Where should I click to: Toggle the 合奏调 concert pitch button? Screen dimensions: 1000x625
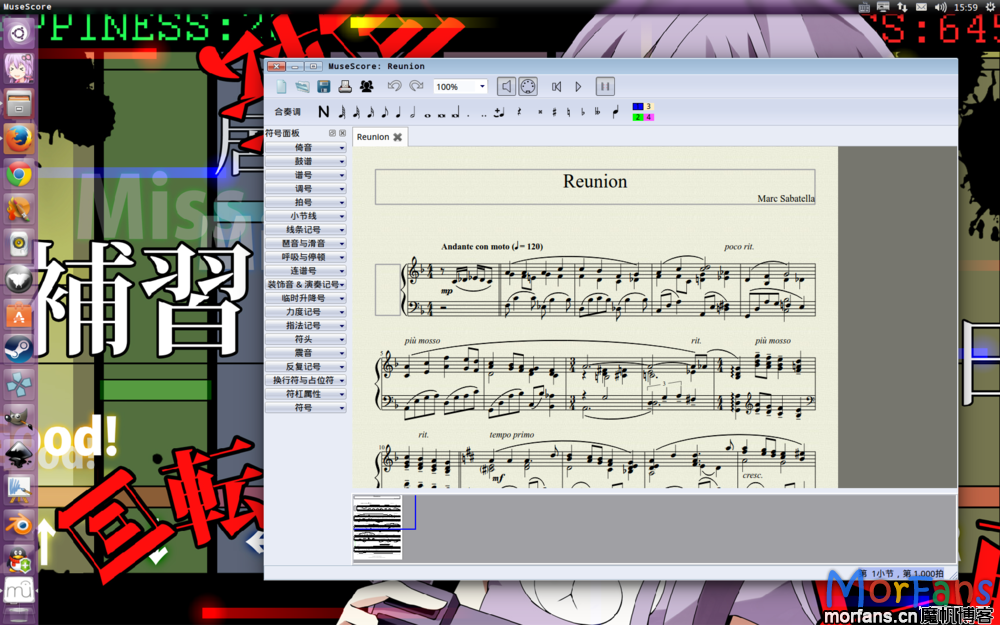(288, 112)
